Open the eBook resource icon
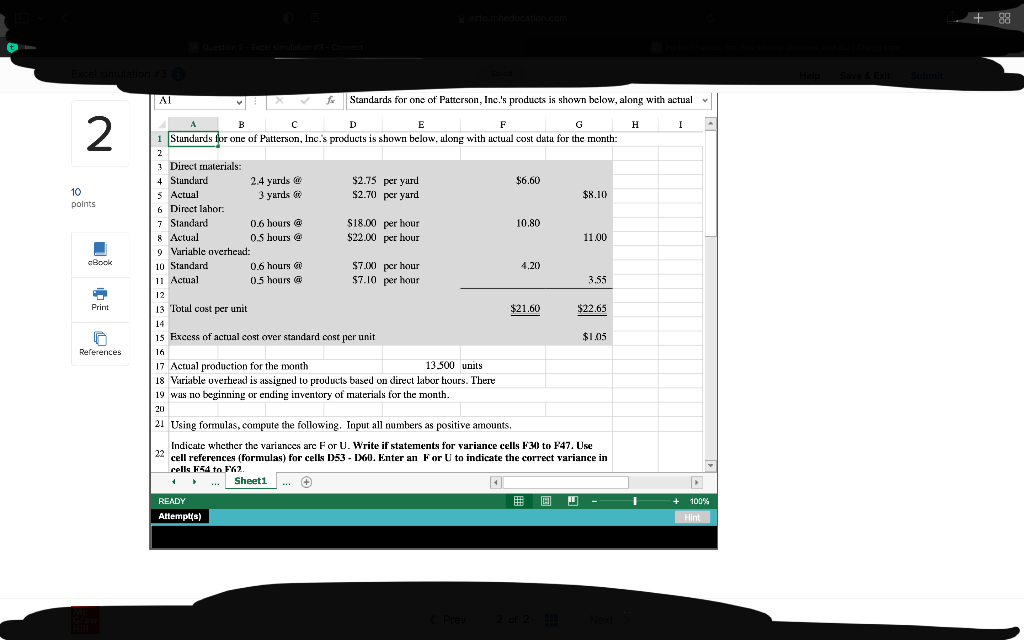The image size is (1024, 640). click(99, 255)
